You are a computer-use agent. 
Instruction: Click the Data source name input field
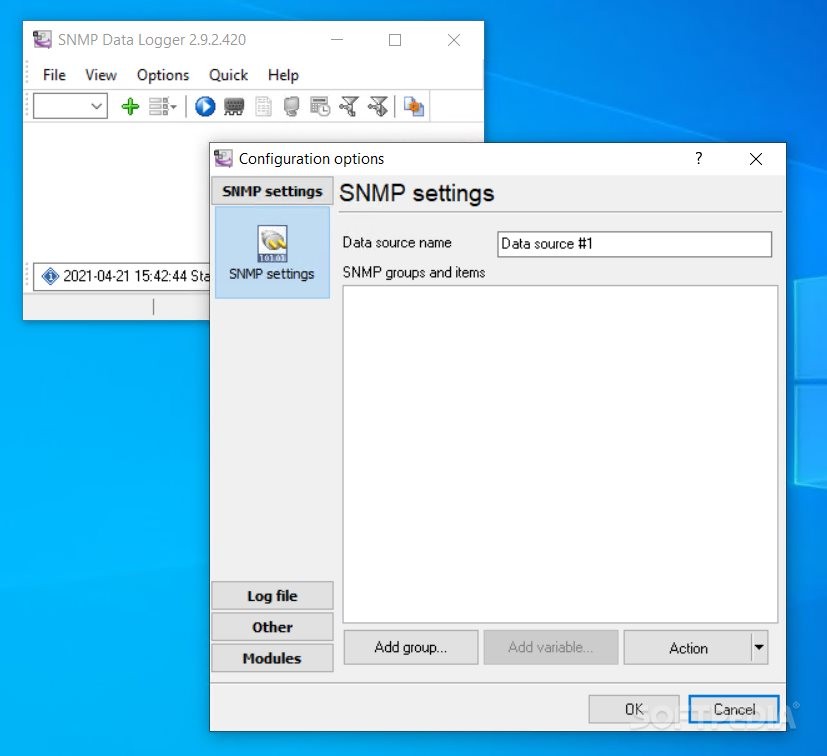tap(634, 244)
